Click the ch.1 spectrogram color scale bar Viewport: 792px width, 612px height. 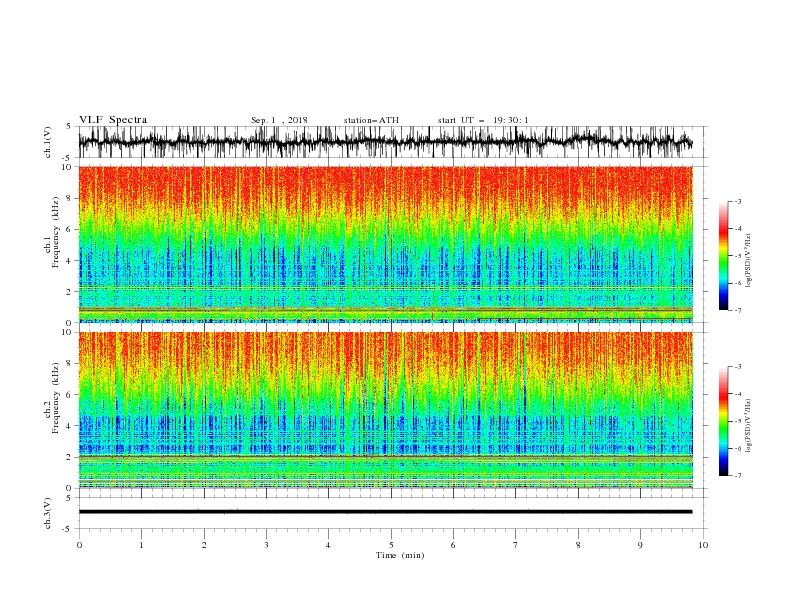[x=723, y=256]
